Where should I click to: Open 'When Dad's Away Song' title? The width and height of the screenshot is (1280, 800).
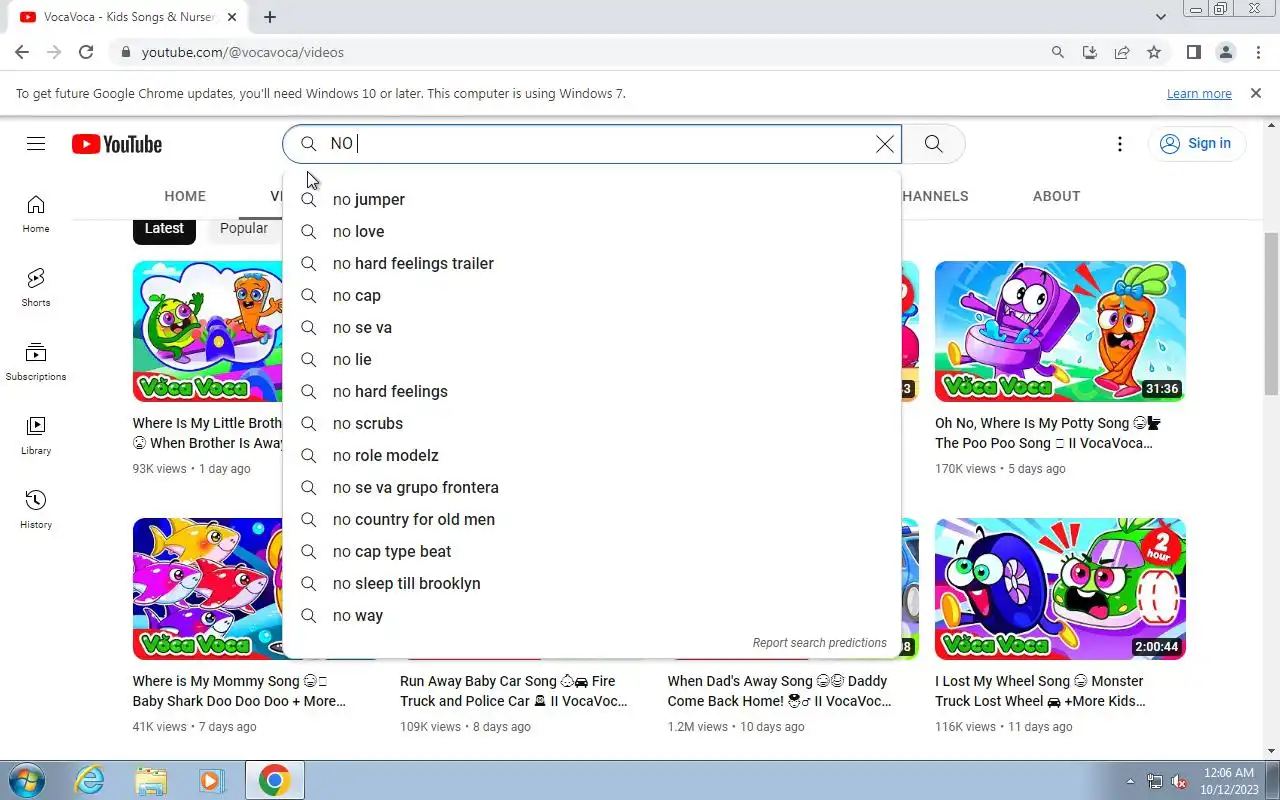[779, 691]
